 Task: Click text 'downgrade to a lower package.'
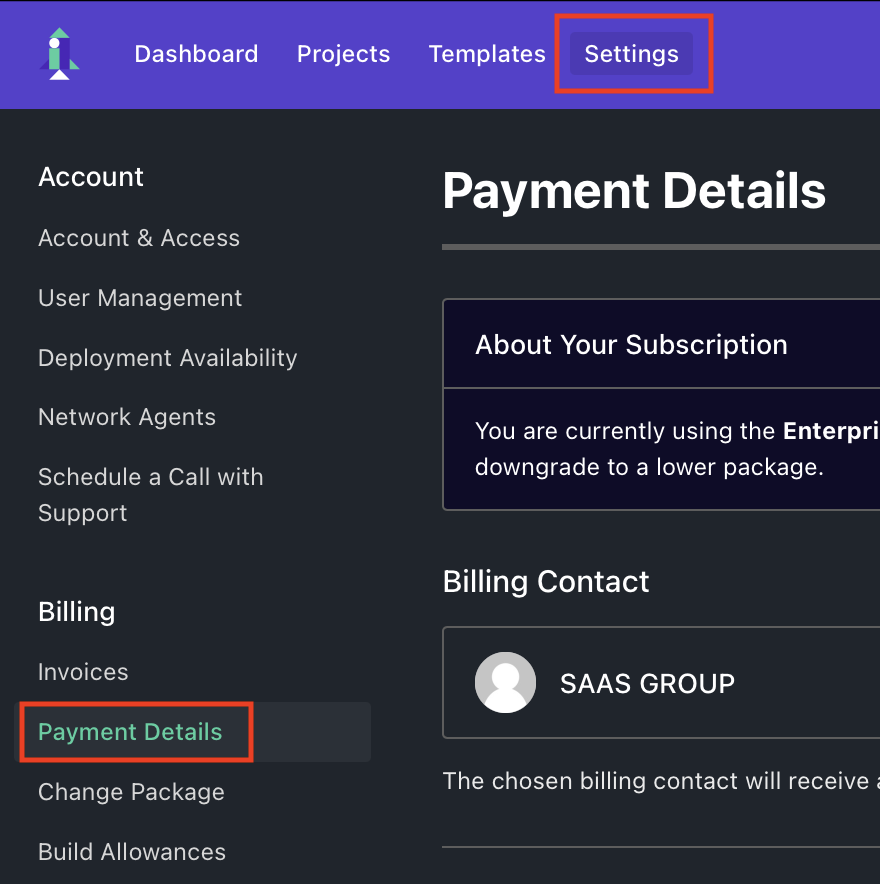(649, 467)
